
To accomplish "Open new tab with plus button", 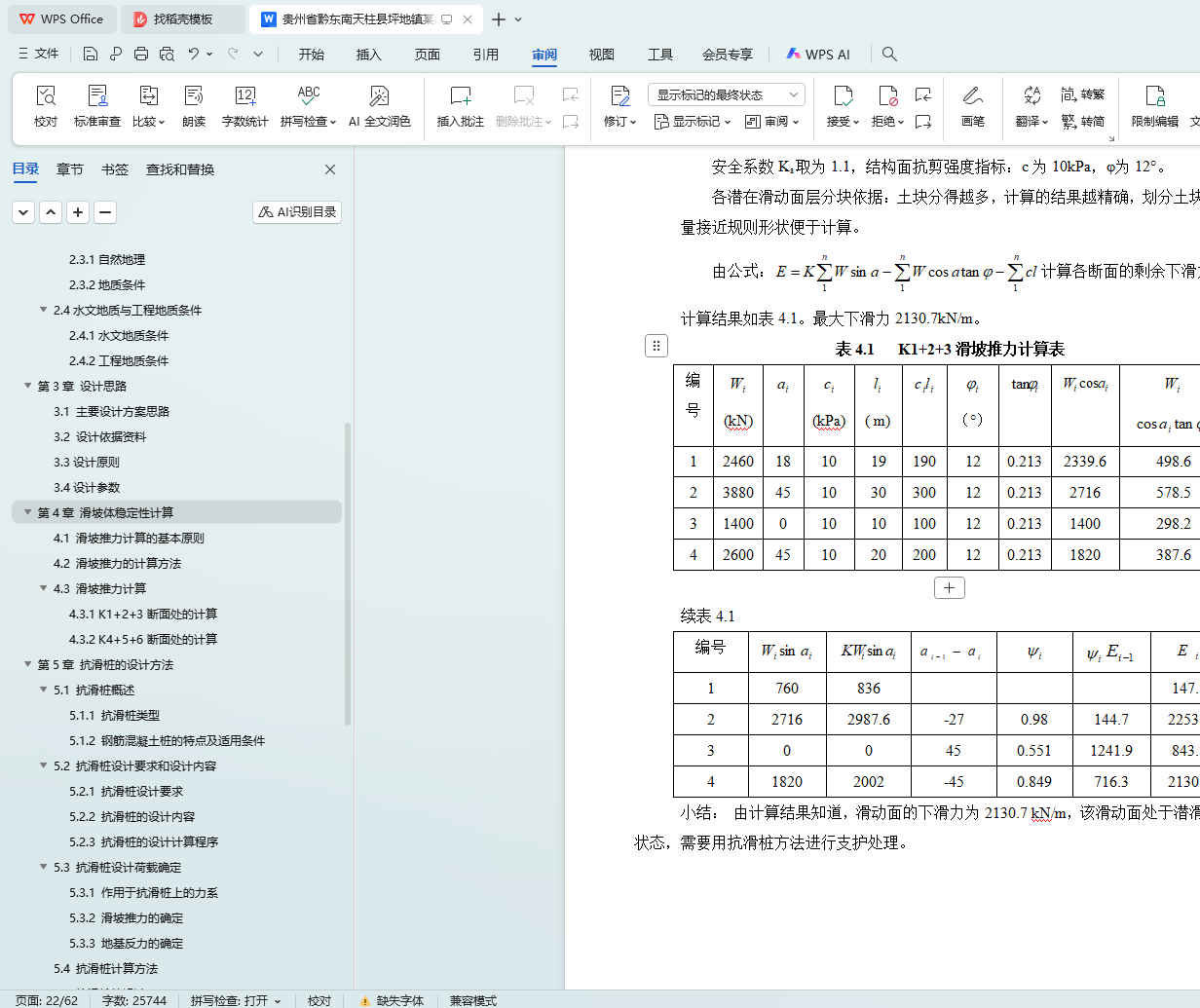I will coord(499,19).
